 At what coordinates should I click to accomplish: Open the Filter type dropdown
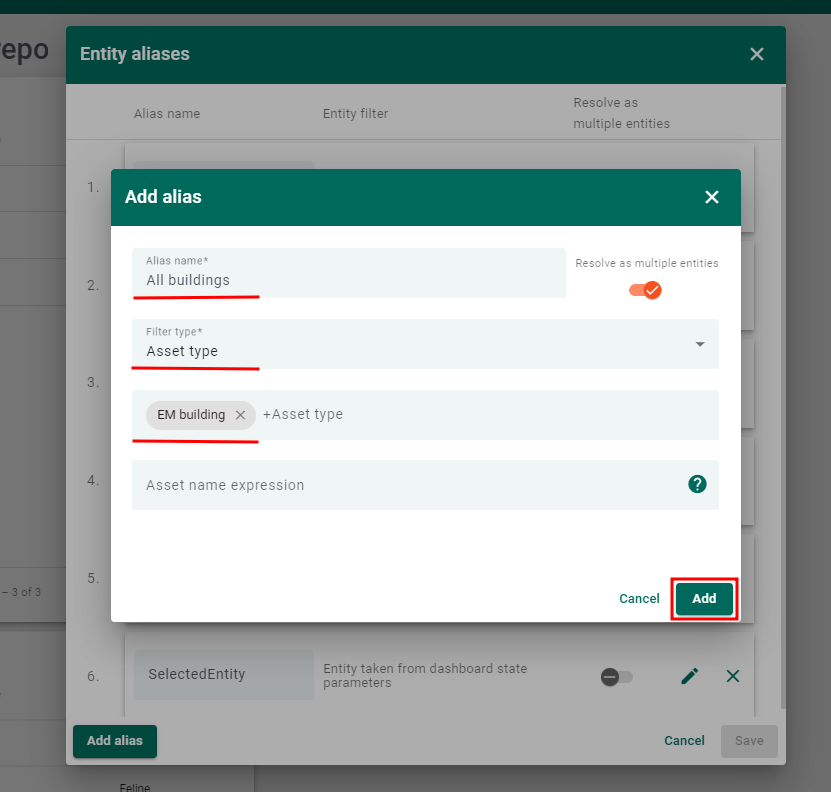tap(702, 343)
